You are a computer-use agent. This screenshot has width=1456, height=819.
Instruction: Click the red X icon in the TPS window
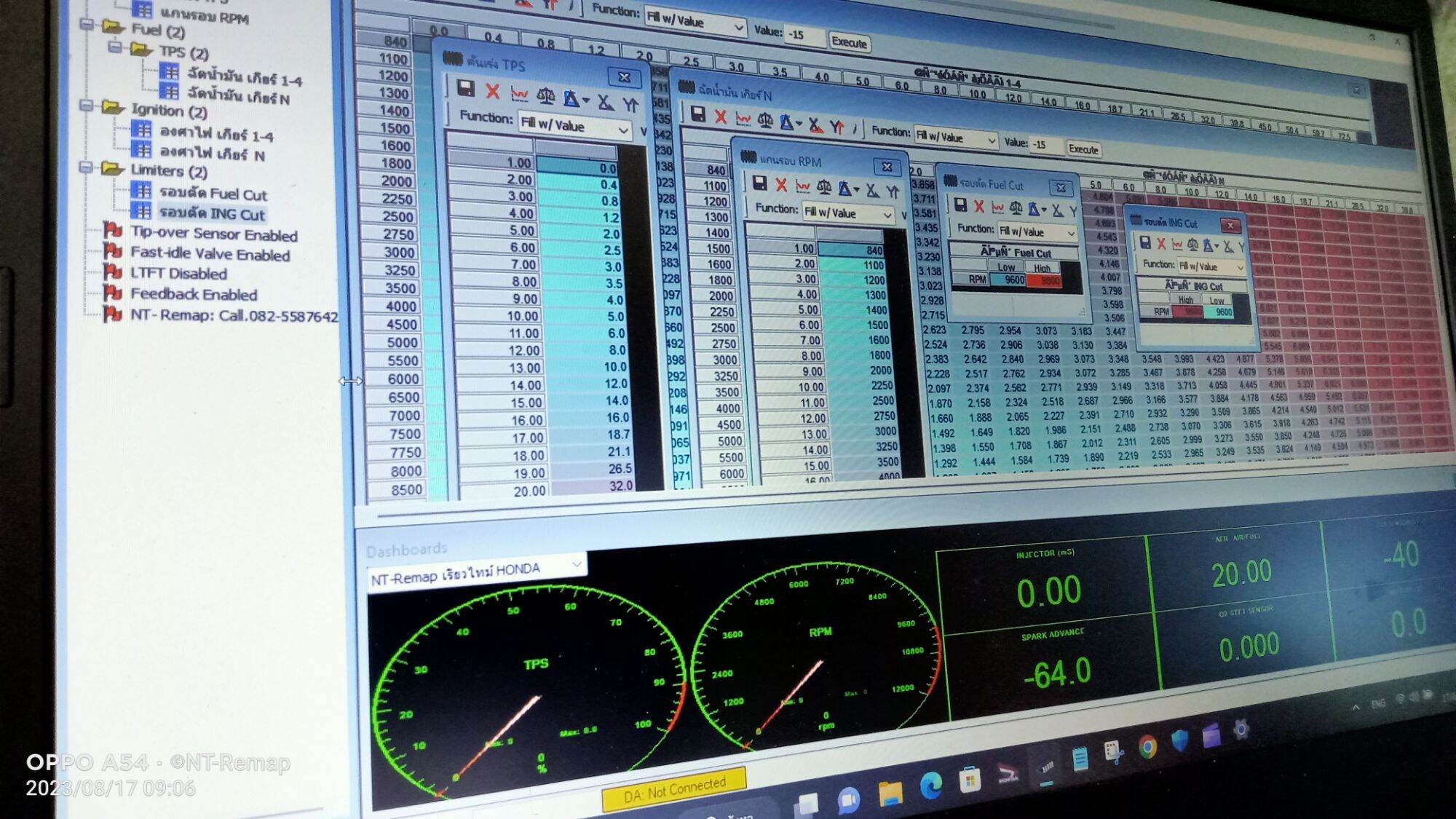point(493,92)
